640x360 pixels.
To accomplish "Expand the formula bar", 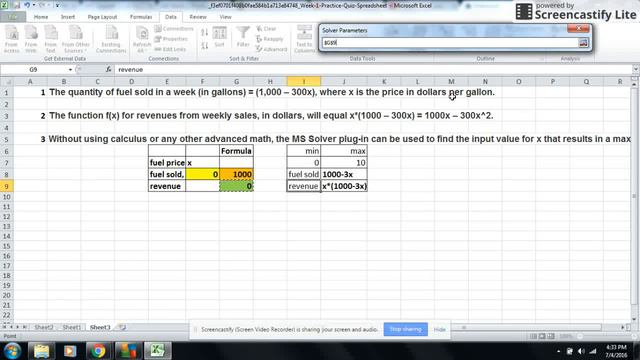I will 636,70.
